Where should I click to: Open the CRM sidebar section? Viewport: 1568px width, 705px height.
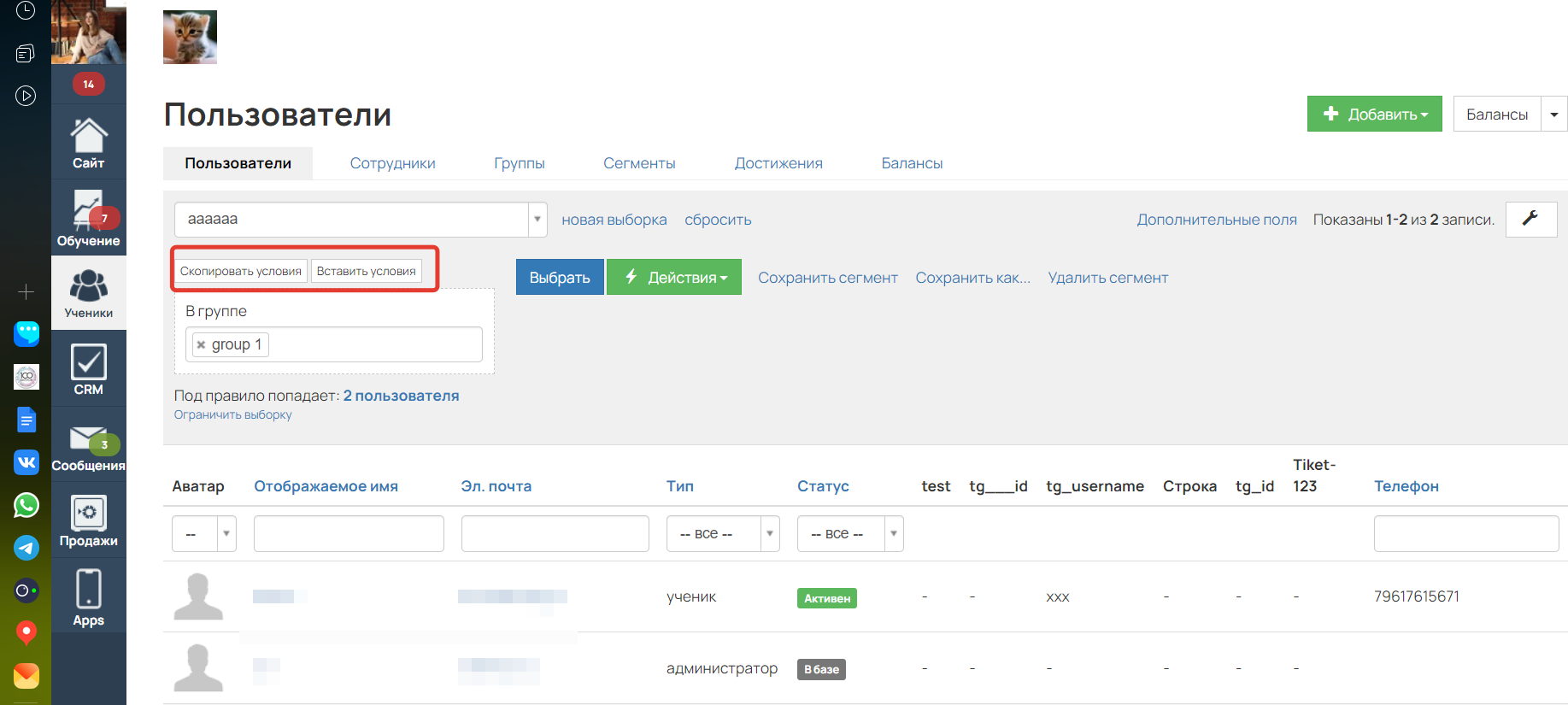(88, 369)
